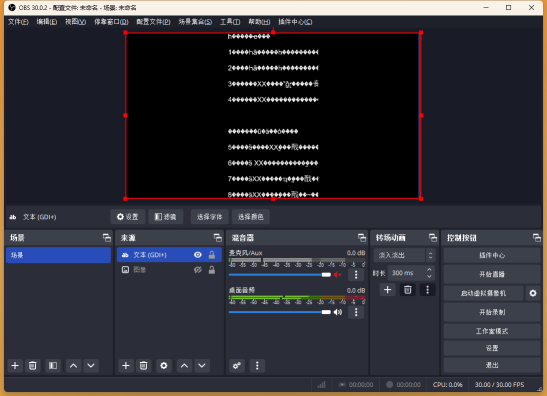Toggle lock on Text (GDI+) source
547x396 pixels.
pyautogui.click(x=212, y=255)
